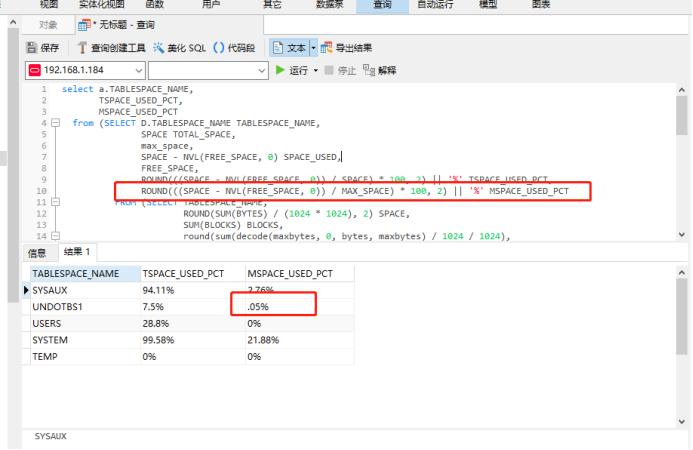Click the Save (保存) toolbar button
The width and height of the screenshot is (693, 450).
click(x=42, y=48)
